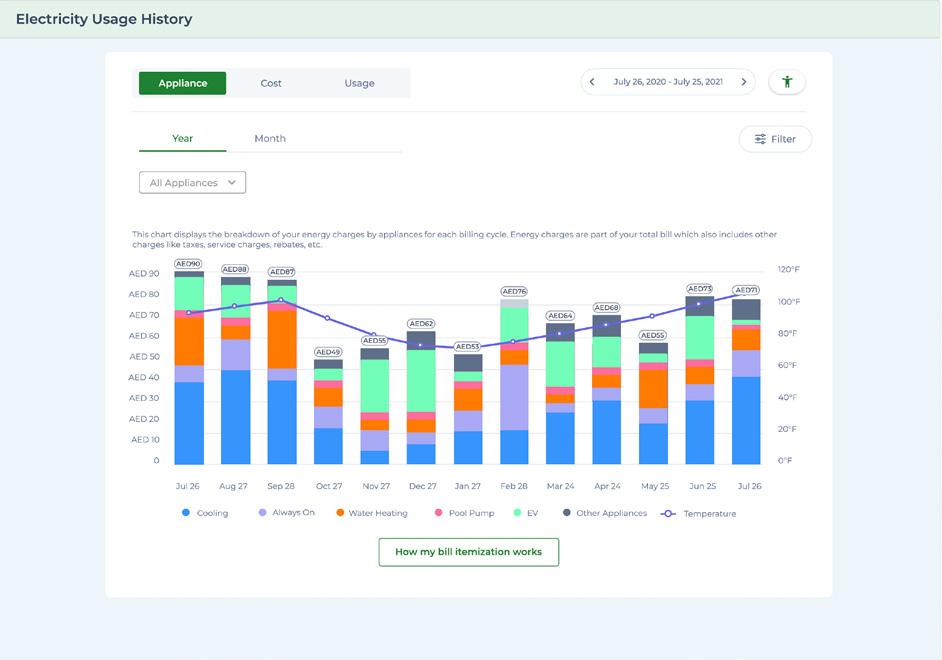
Task: Click the AED53 bar label
Action: 467,347
